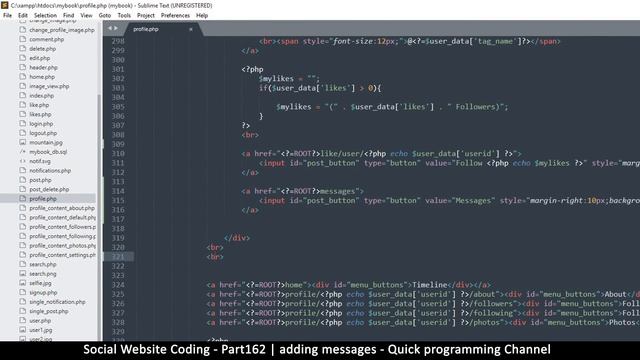Open the Find menu
The image size is (640, 360).
[69, 16]
